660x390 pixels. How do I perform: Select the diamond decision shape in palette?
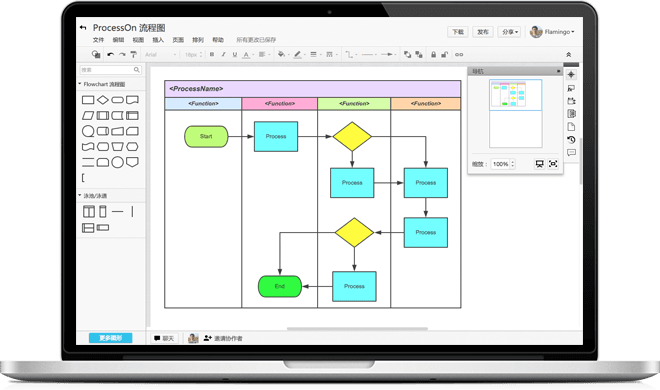(103, 100)
